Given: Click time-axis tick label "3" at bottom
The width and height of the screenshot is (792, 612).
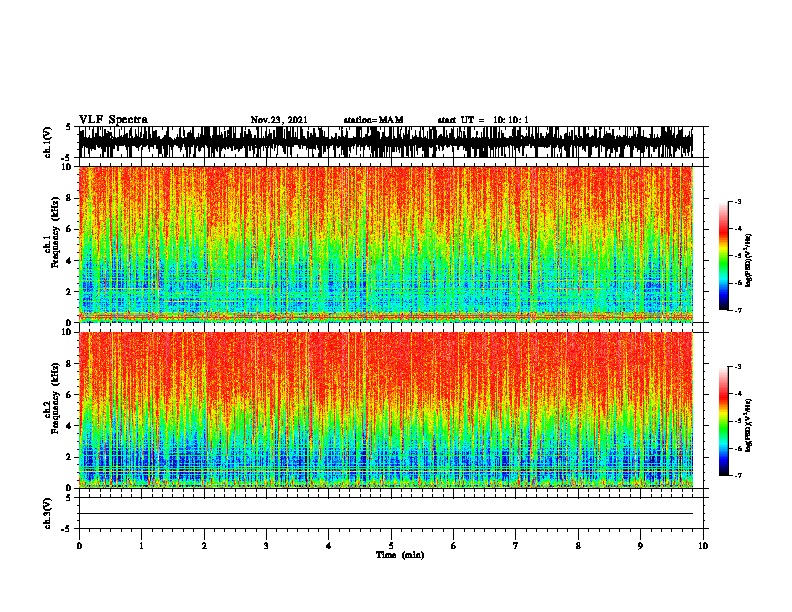Looking at the screenshot, I should pos(266,546).
